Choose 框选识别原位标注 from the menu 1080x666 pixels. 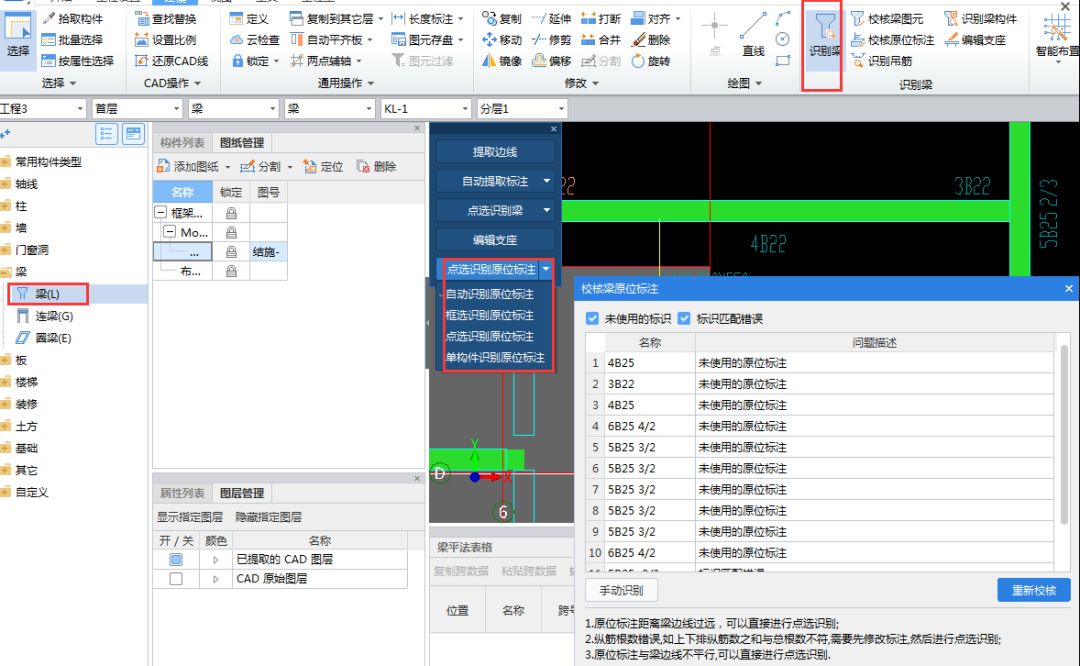click(489, 315)
